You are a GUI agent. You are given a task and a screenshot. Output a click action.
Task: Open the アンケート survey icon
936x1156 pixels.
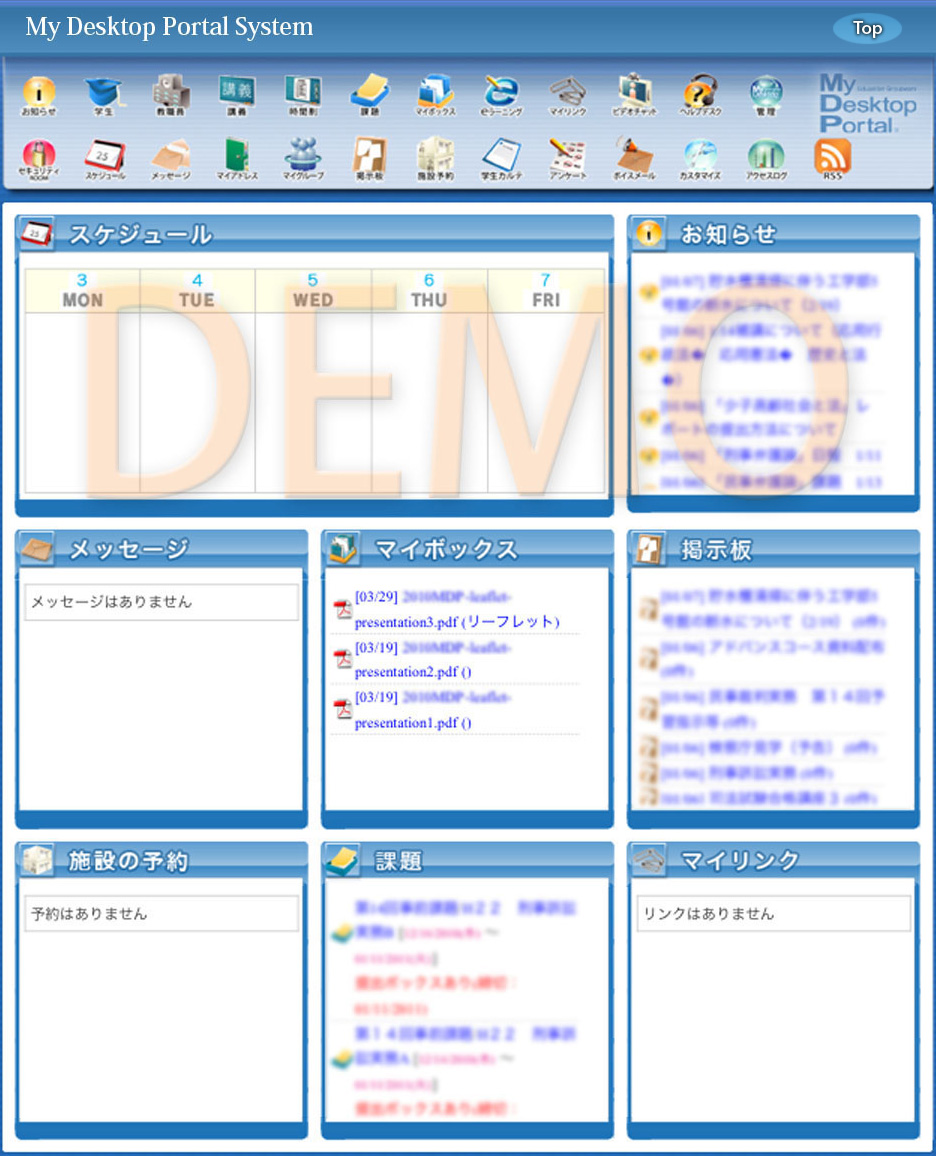(x=567, y=156)
